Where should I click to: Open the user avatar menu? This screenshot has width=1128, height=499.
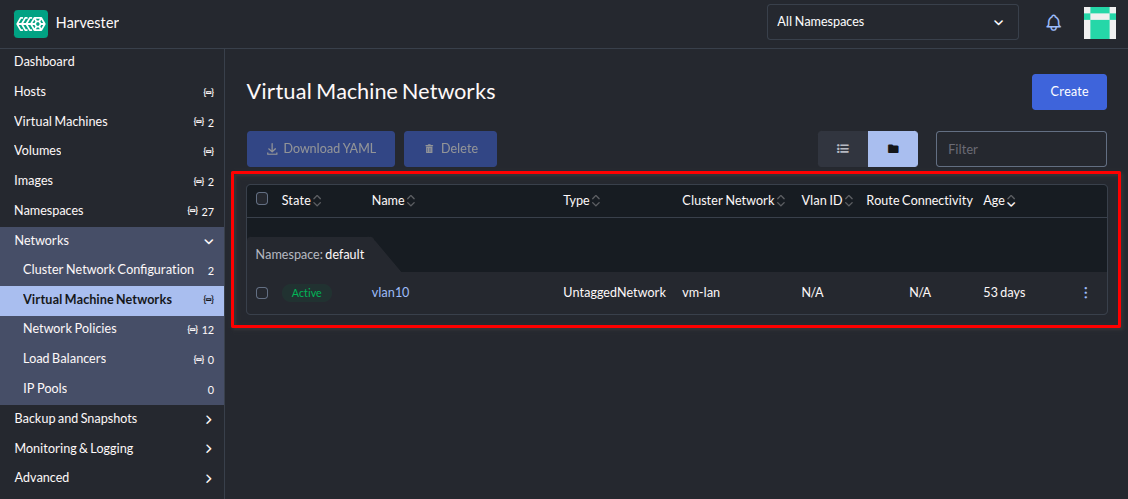click(x=1099, y=22)
